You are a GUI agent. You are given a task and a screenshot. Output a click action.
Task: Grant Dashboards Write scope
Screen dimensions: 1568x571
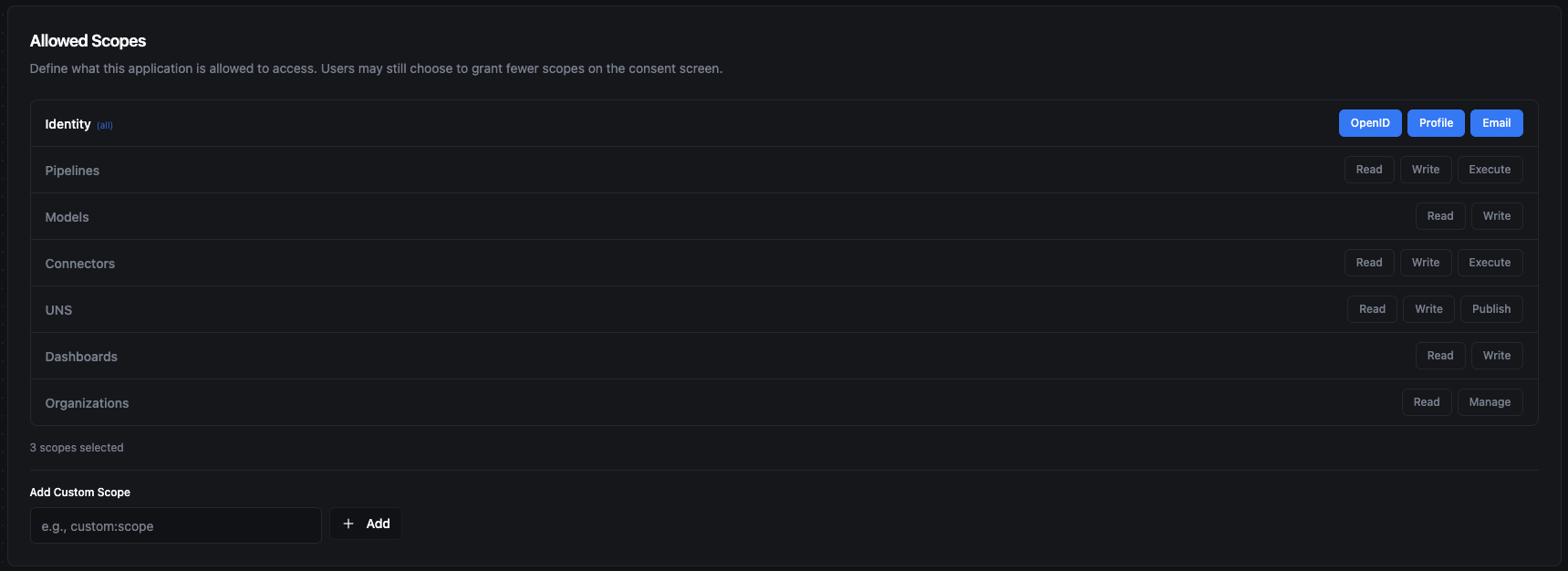[x=1496, y=356]
